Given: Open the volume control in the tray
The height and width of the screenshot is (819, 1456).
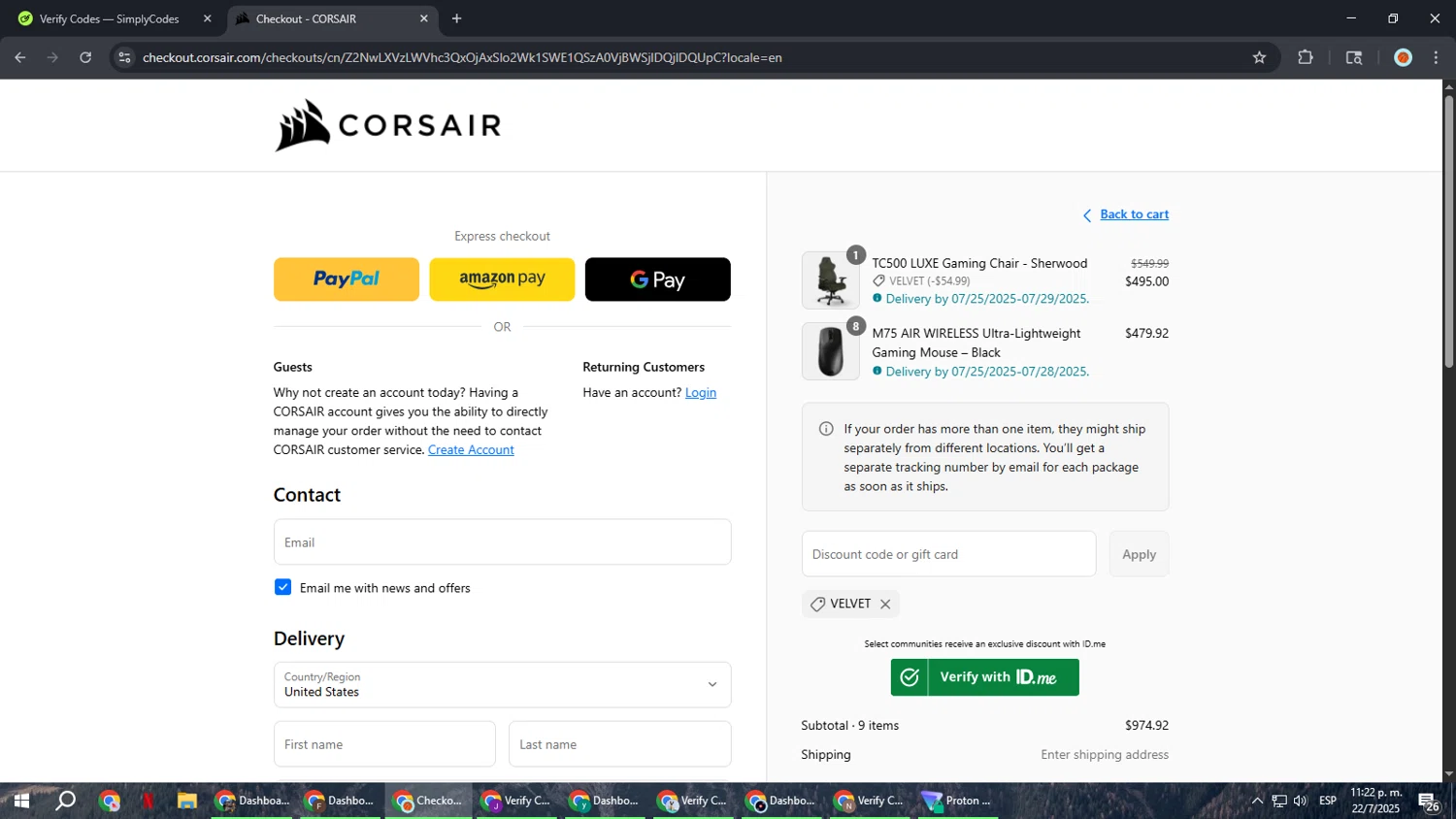Looking at the screenshot, I should (x=1301, y=801).
